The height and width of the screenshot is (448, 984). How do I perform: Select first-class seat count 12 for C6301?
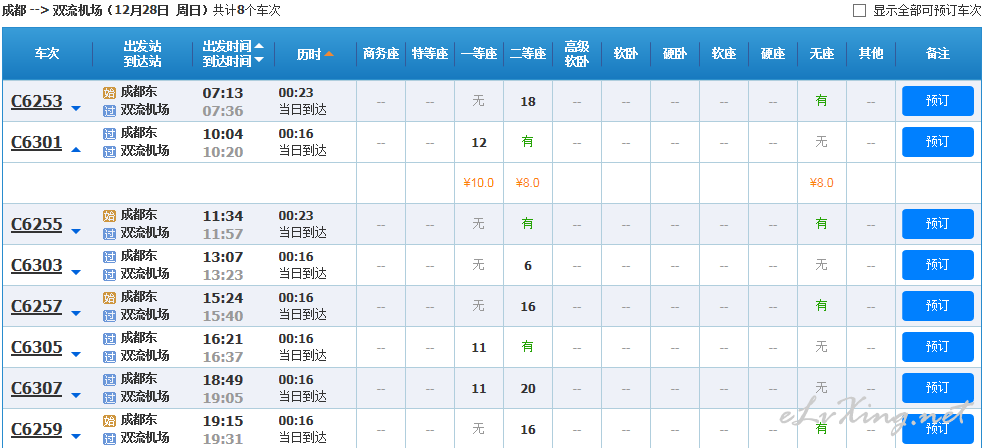479,142
